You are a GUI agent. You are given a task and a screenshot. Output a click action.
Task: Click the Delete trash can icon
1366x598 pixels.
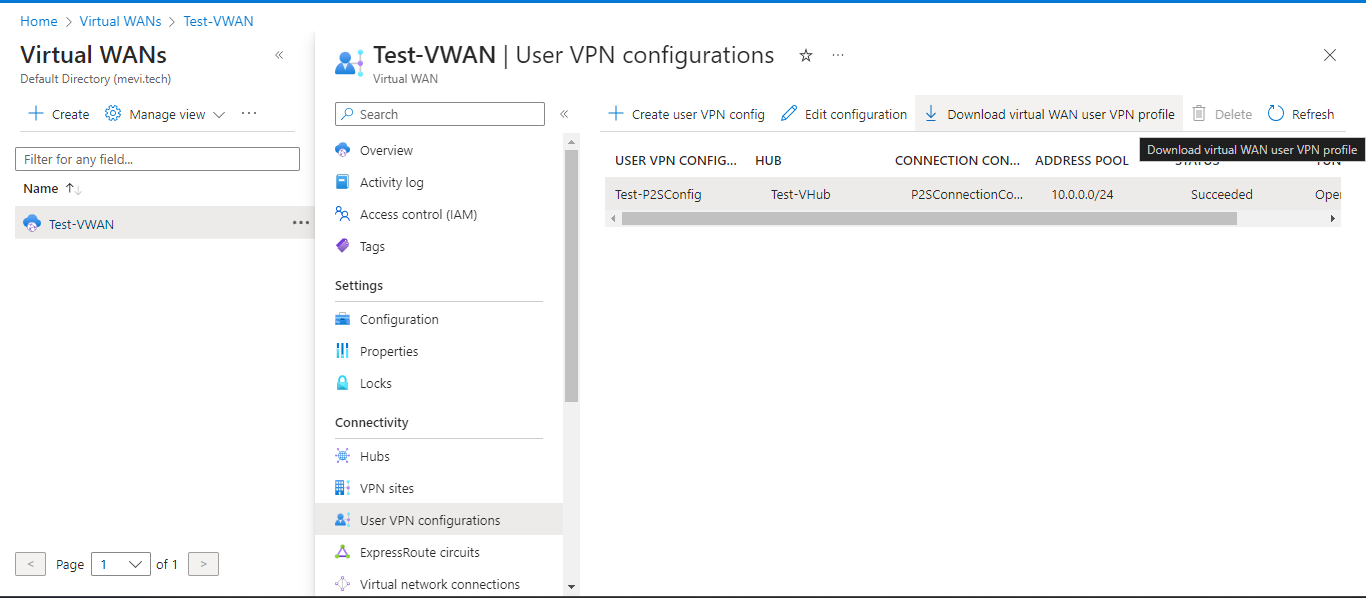coord(1199,114)
